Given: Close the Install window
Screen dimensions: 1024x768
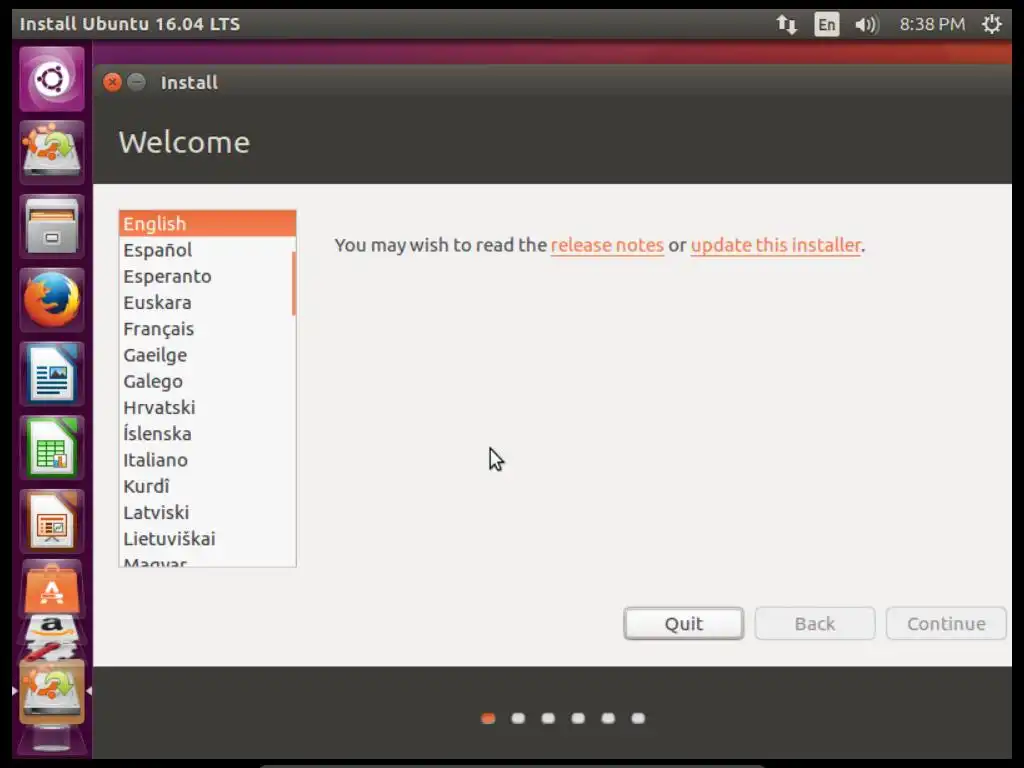Looking at the screenshot, I should pos(112,82).
